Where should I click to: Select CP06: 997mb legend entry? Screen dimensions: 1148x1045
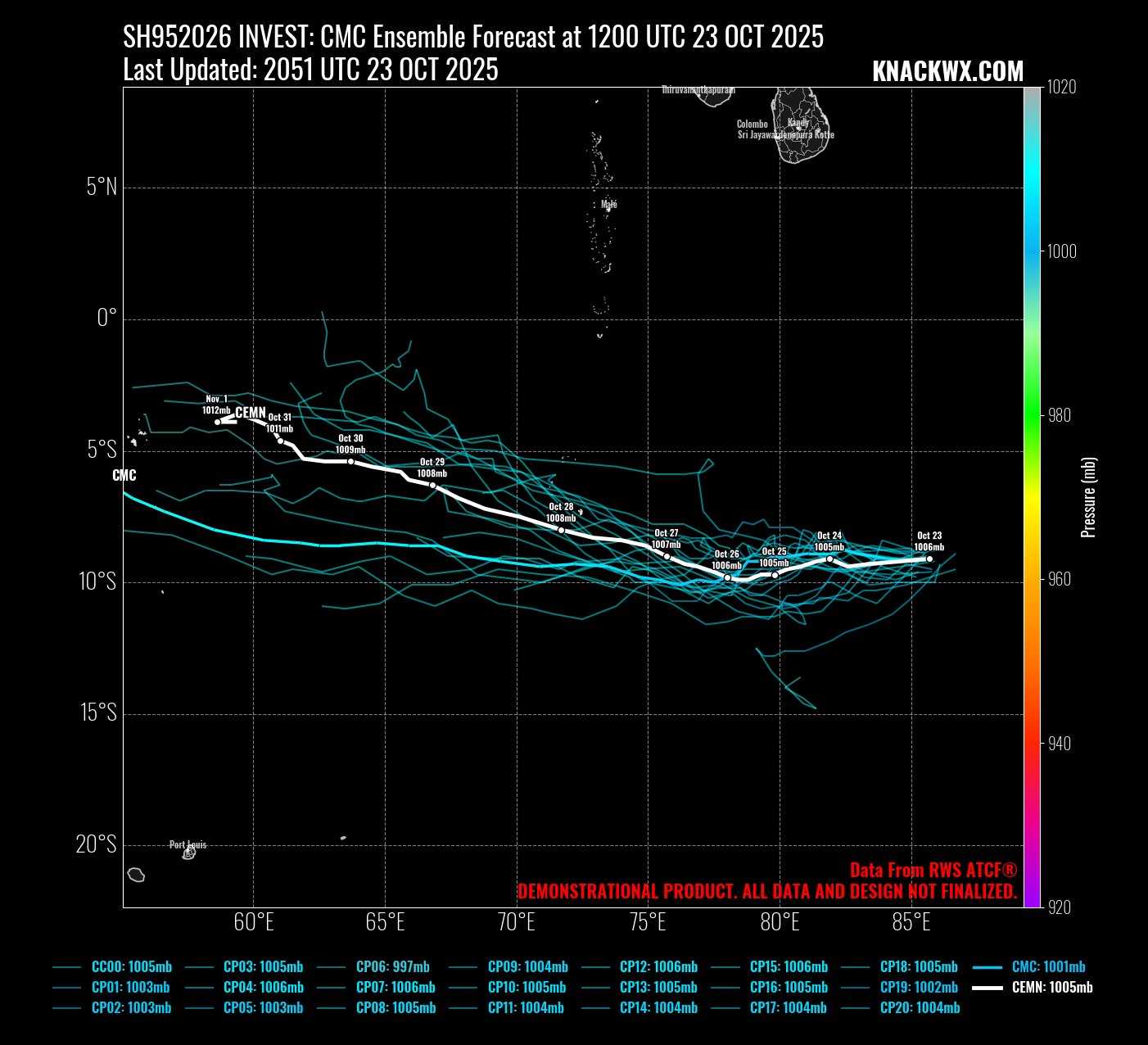pos(392,967)
